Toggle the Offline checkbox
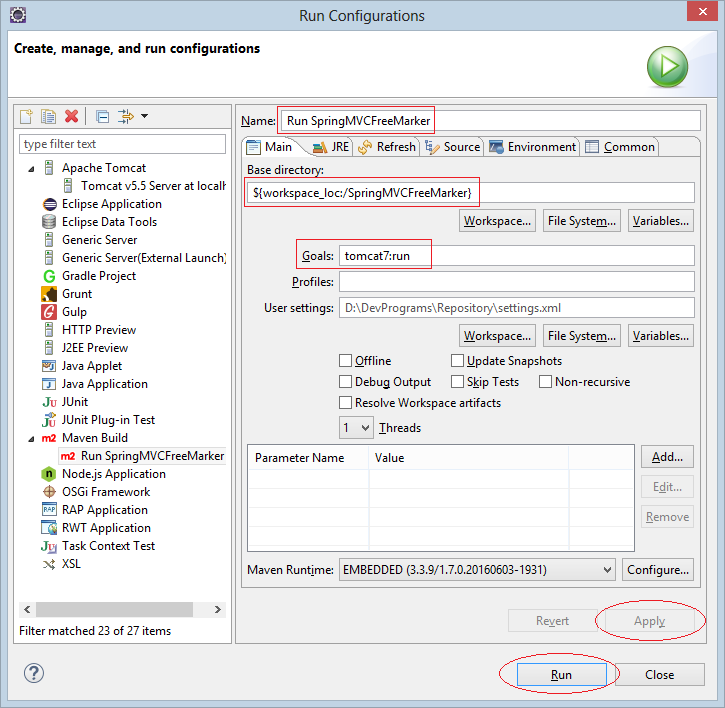This screenshot has width=725, height=708. coord(345,361)
